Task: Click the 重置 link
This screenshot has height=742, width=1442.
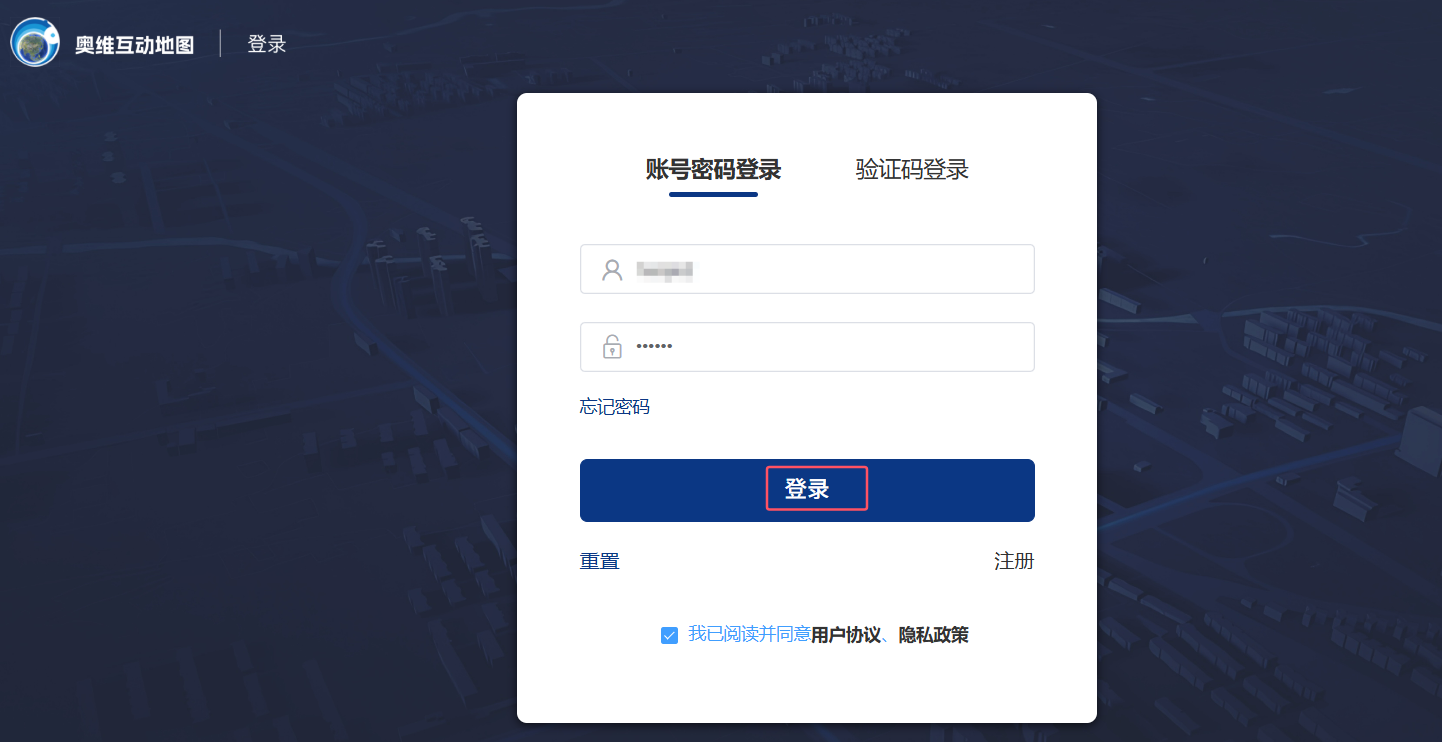Action: pos(600,561)
